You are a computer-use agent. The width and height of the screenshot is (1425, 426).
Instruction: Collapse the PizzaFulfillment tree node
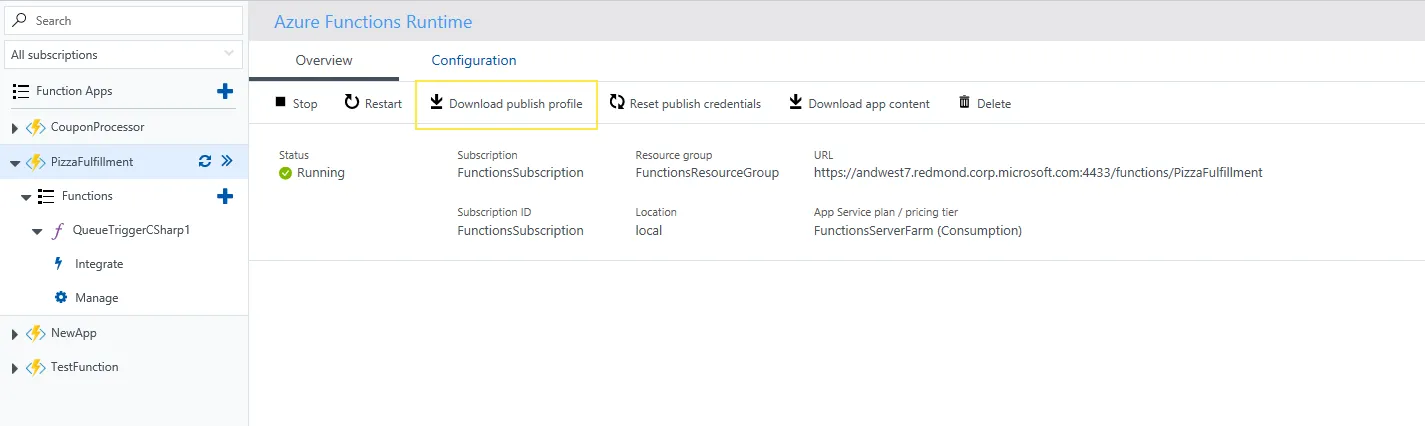[x=15, y=162]
